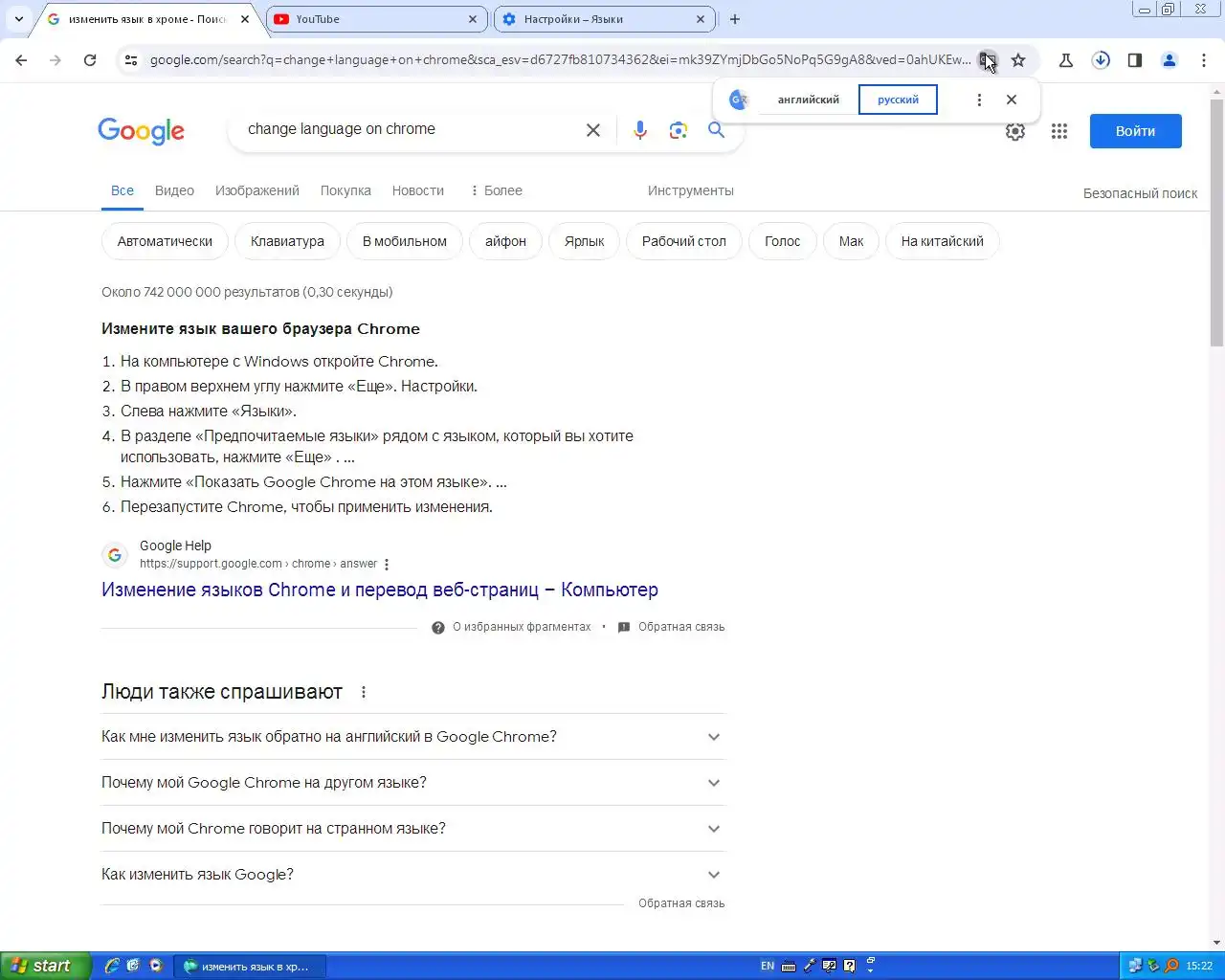Click the Translate icon in address bar
The image size is (1225, 980).
point(987,60)
